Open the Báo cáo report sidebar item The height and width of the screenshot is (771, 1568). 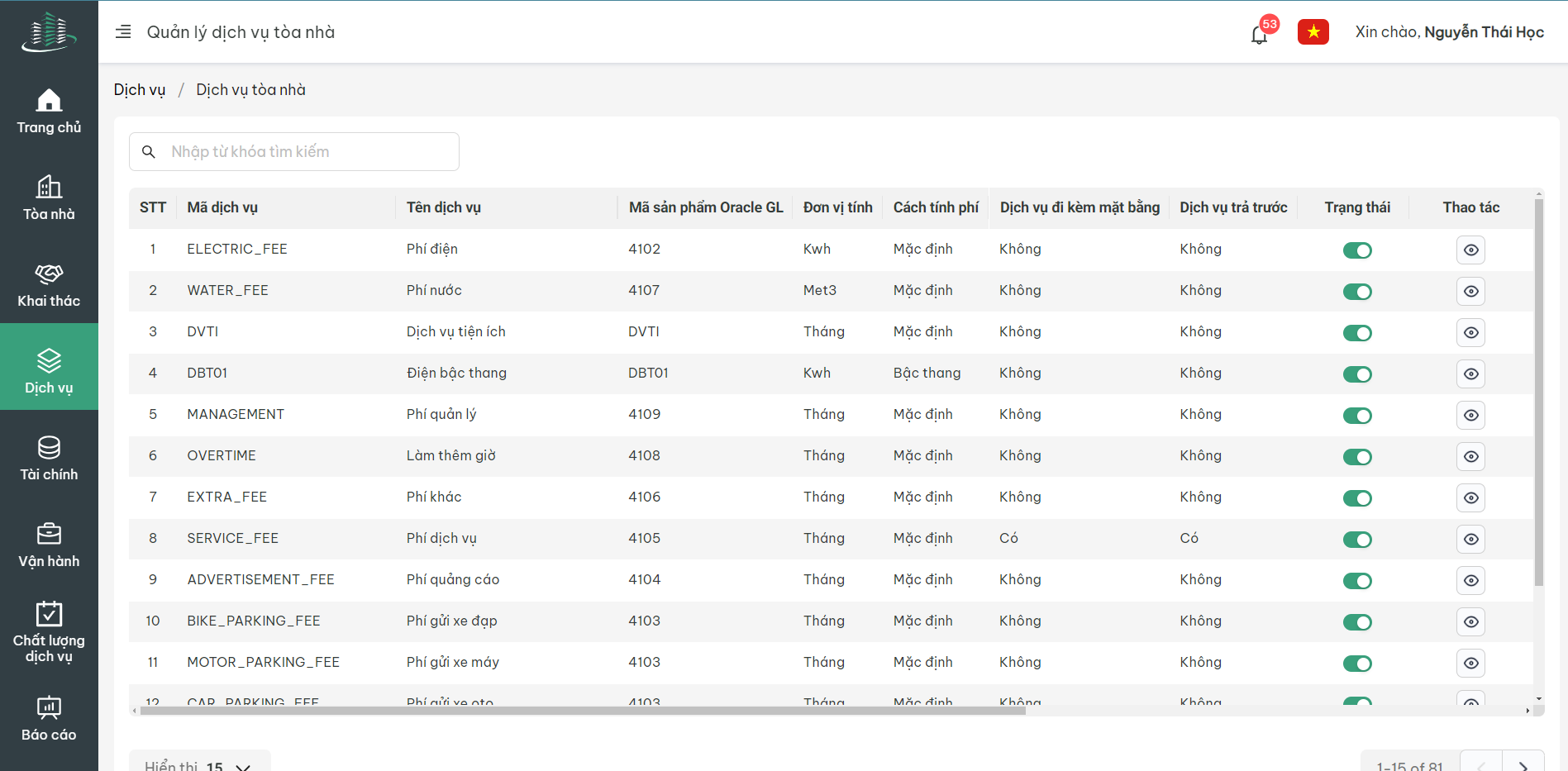click(49, 718)
